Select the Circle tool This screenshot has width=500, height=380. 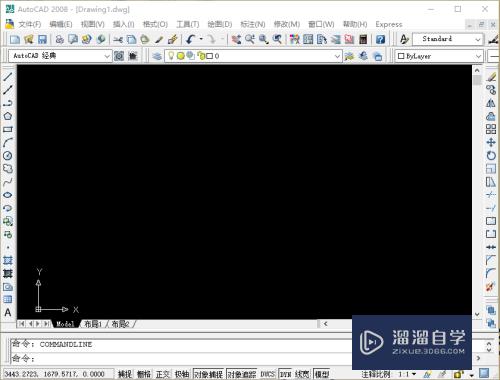(x=8, y=156)
